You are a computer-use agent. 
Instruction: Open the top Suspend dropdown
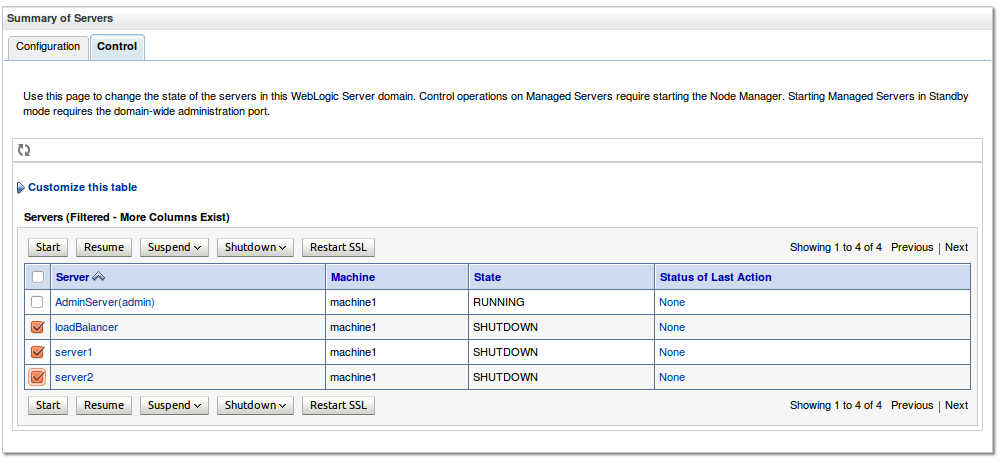[x=174, y=247]
